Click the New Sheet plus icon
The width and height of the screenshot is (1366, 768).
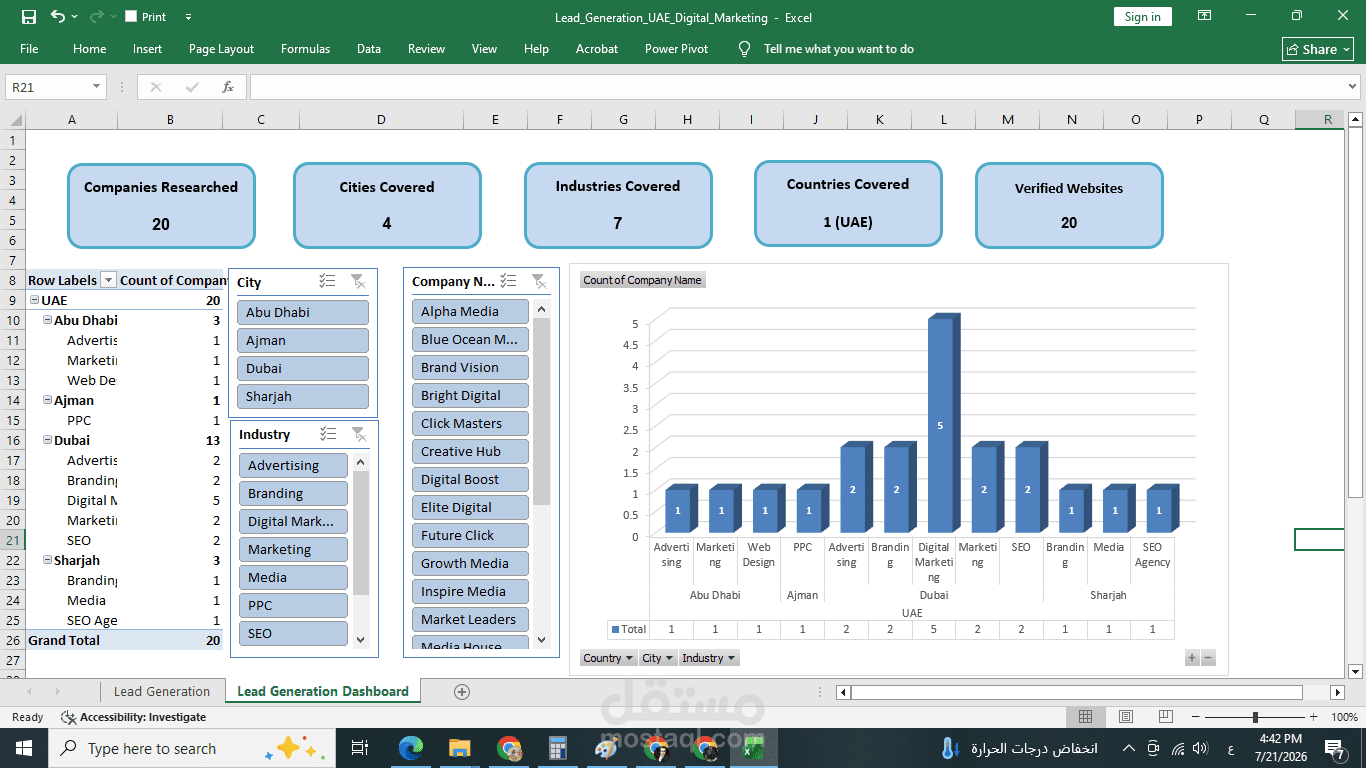(462, 691)
